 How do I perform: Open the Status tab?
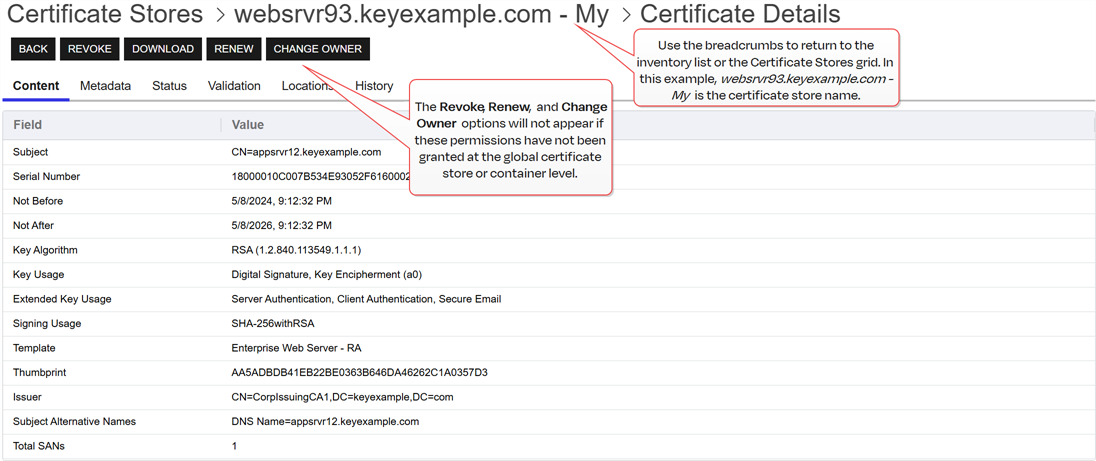point(169,86)
